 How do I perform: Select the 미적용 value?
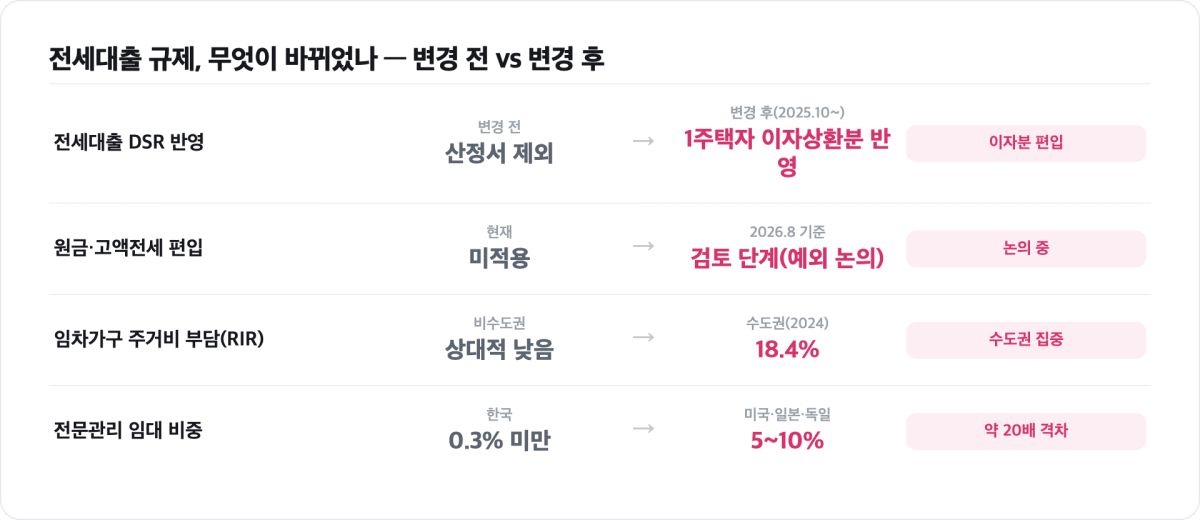(x=499, y=258)
